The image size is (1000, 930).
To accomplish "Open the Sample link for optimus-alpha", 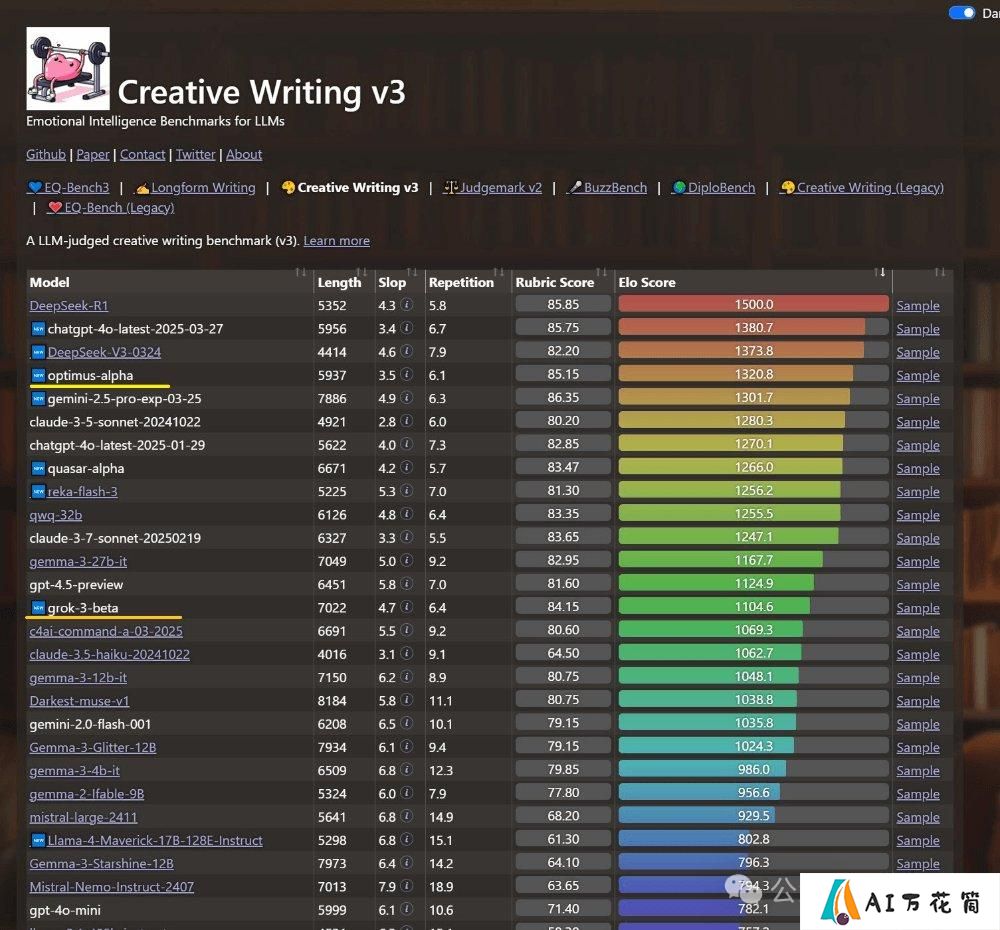I will coord(917,375).
